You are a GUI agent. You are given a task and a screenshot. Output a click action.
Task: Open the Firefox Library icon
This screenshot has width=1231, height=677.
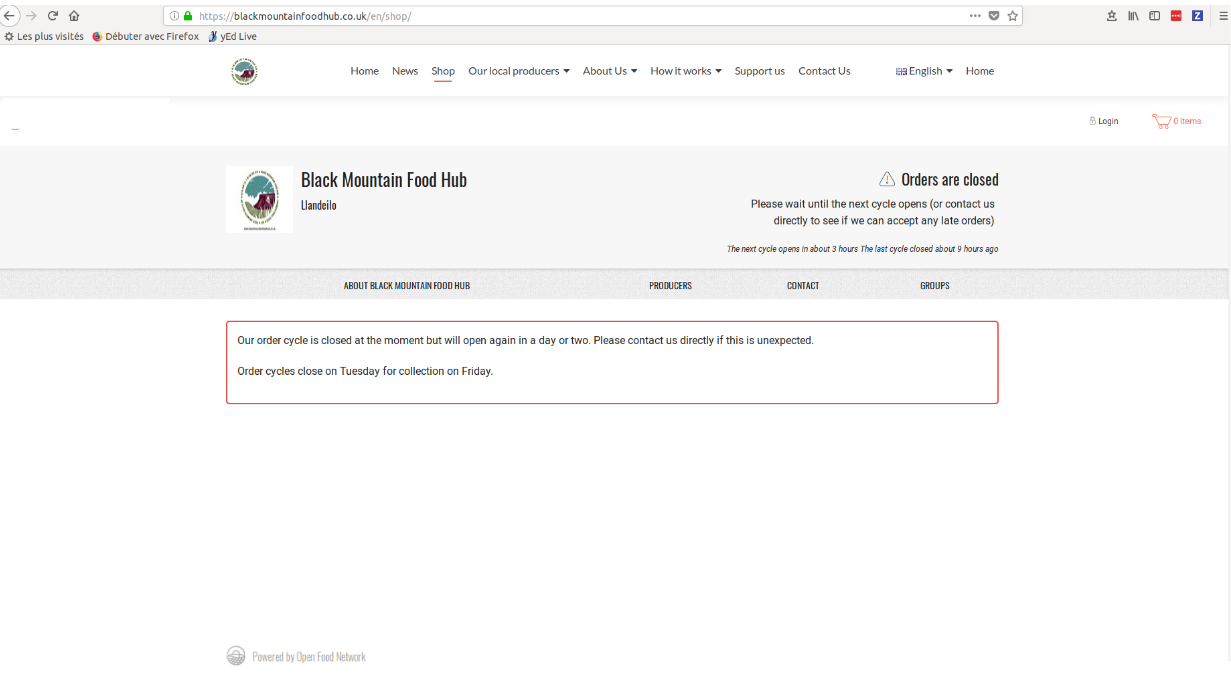coord(1133,16)
